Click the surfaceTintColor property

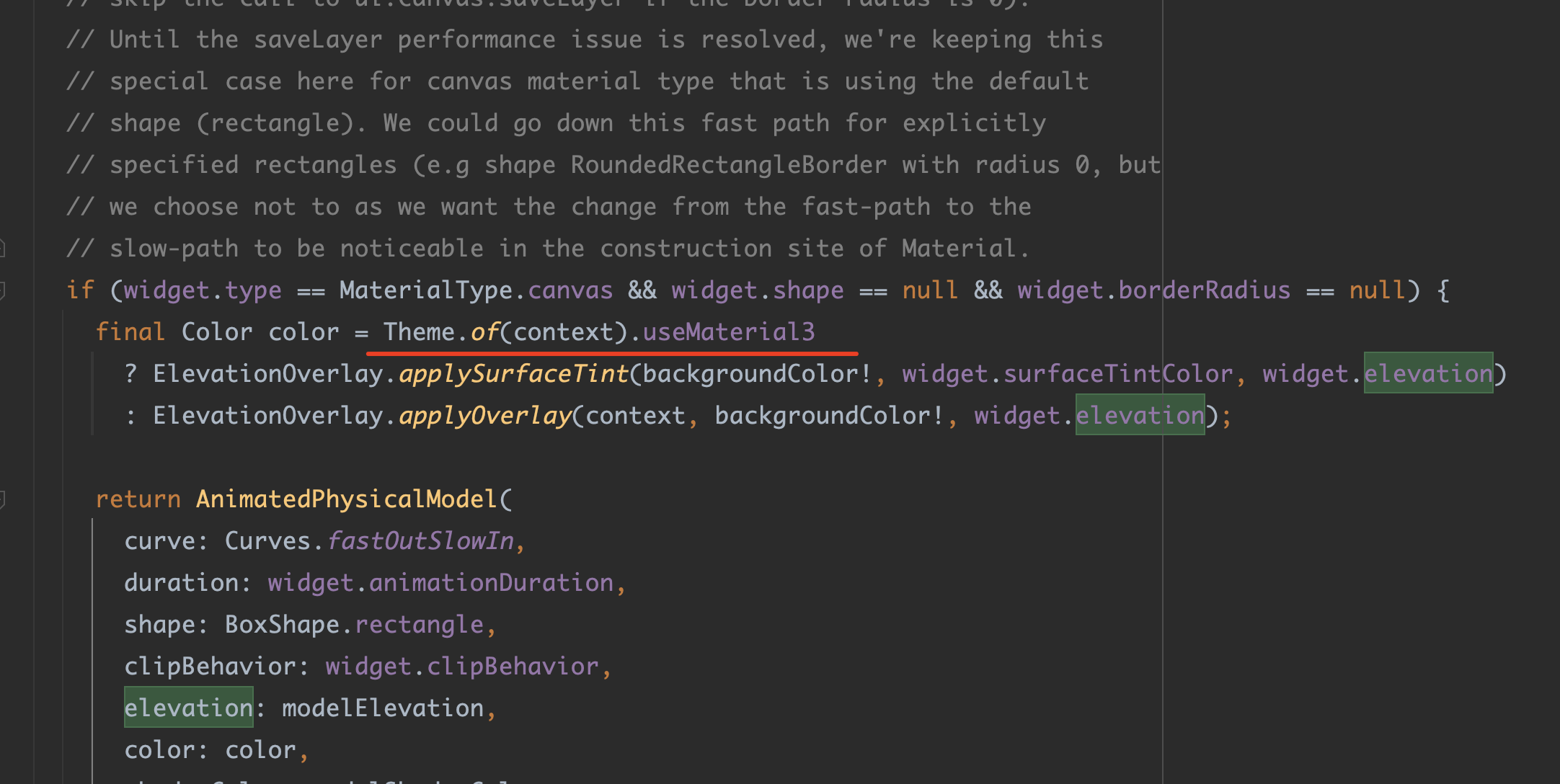pos(1117,374)
